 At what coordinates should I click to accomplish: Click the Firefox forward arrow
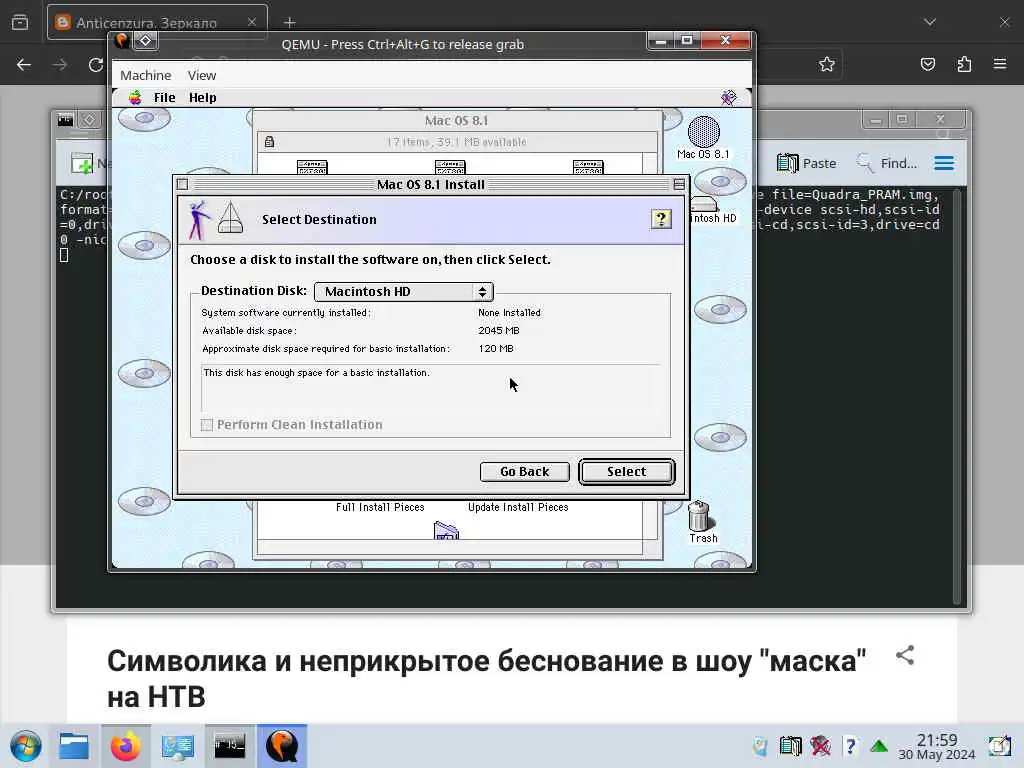pyautogui.click(x=60, y=65)
